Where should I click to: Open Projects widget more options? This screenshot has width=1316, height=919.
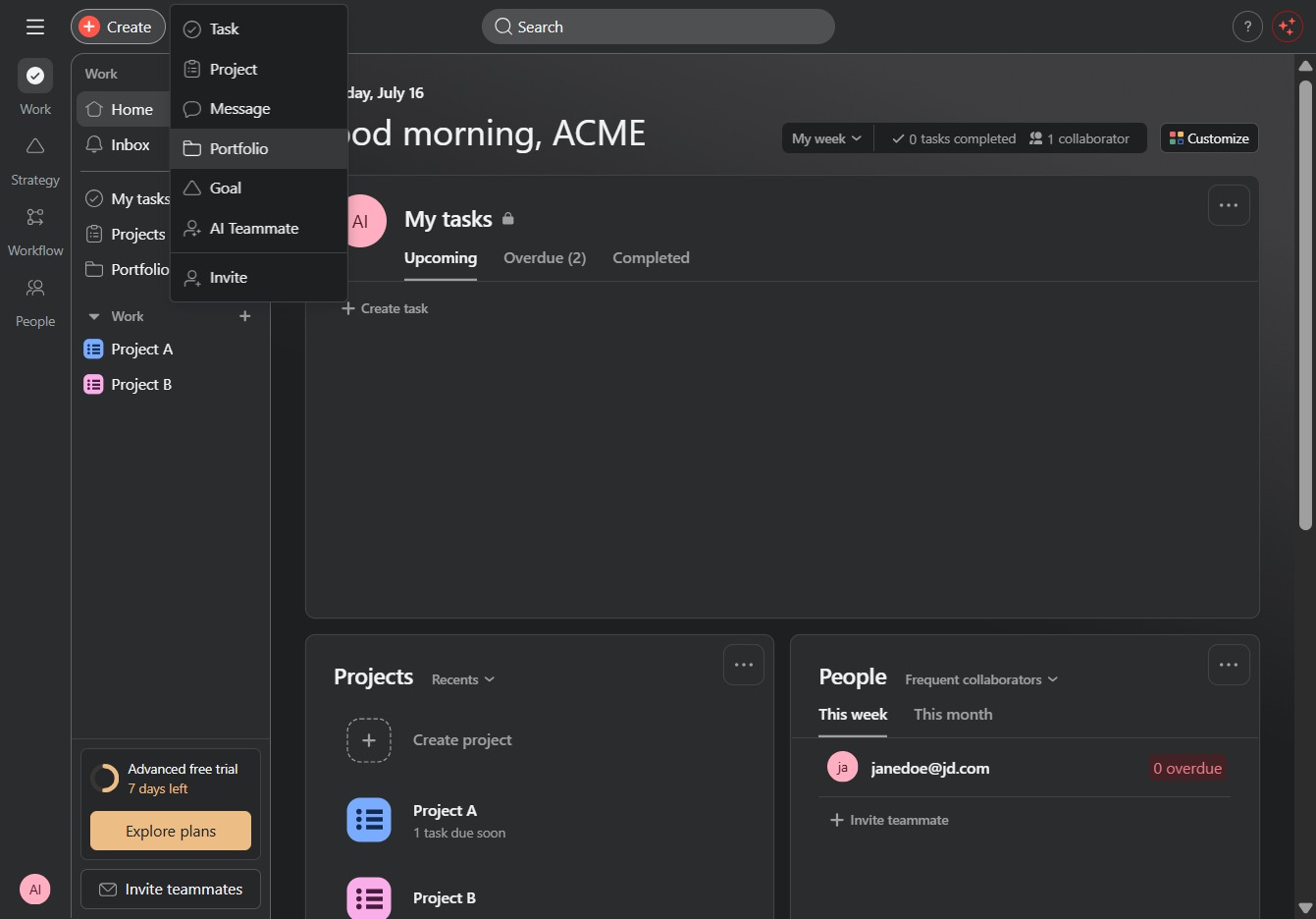click(744, 665)
